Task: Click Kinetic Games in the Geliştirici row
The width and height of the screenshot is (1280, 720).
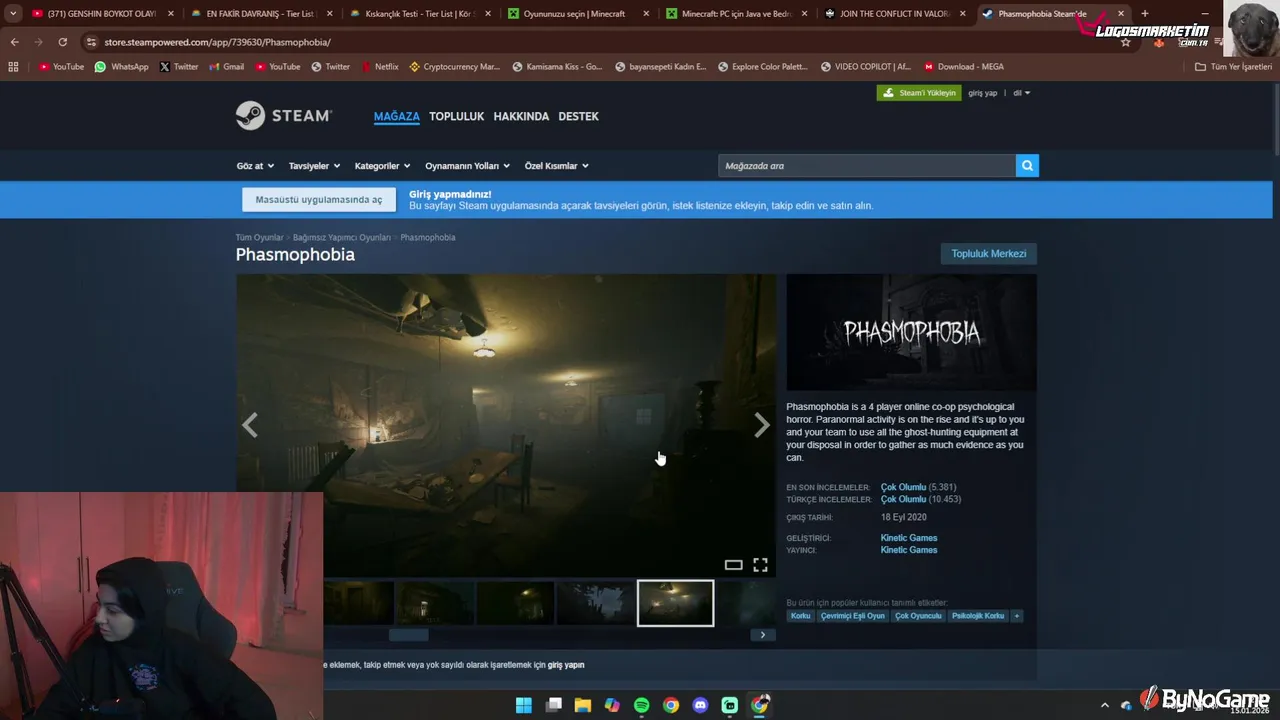Action: point(908,538)
